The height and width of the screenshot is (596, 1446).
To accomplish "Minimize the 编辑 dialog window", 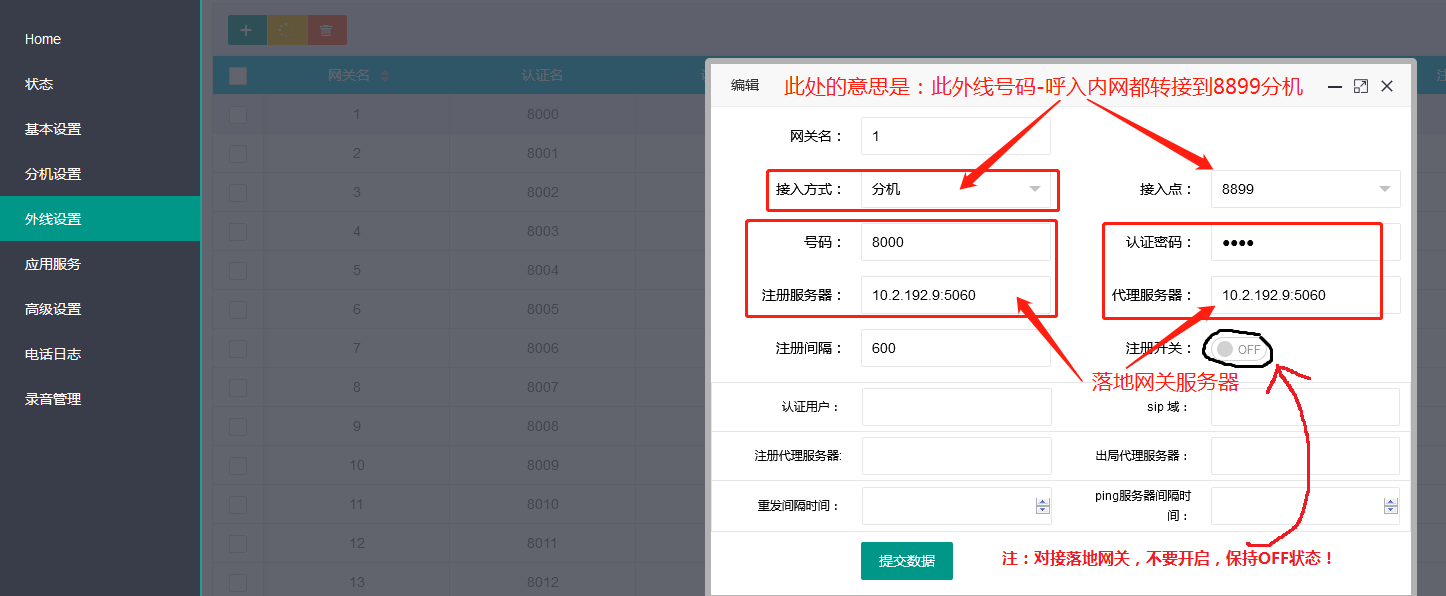I will coord(1334,87).
